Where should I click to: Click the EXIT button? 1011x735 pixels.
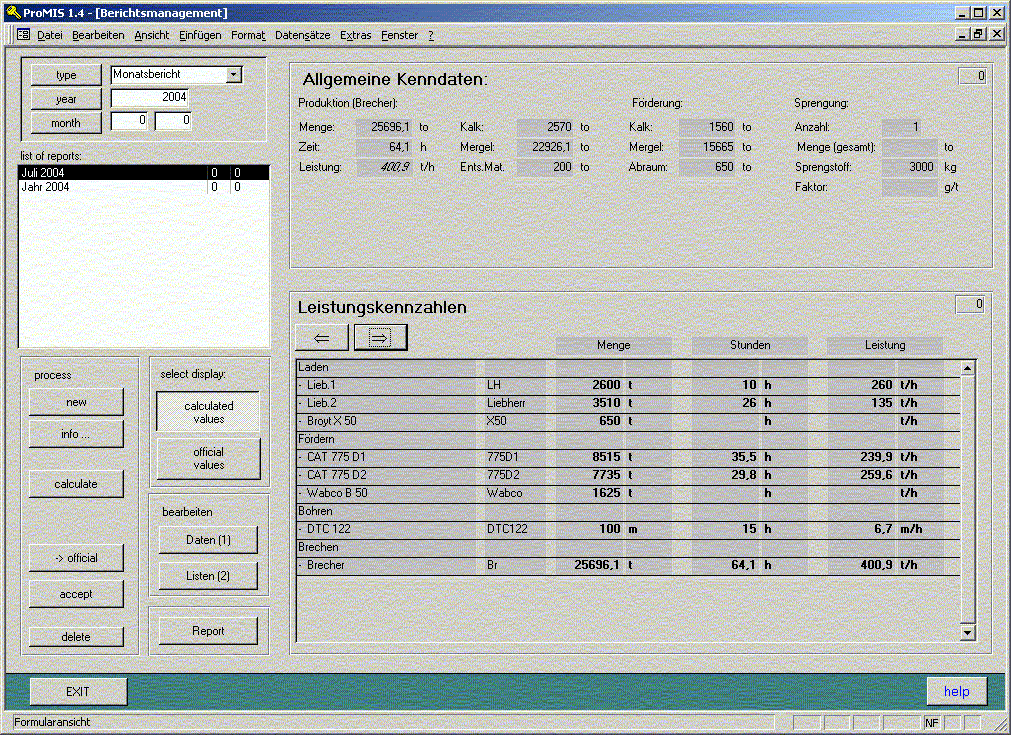pyautogui.click(x=78, y=692)
